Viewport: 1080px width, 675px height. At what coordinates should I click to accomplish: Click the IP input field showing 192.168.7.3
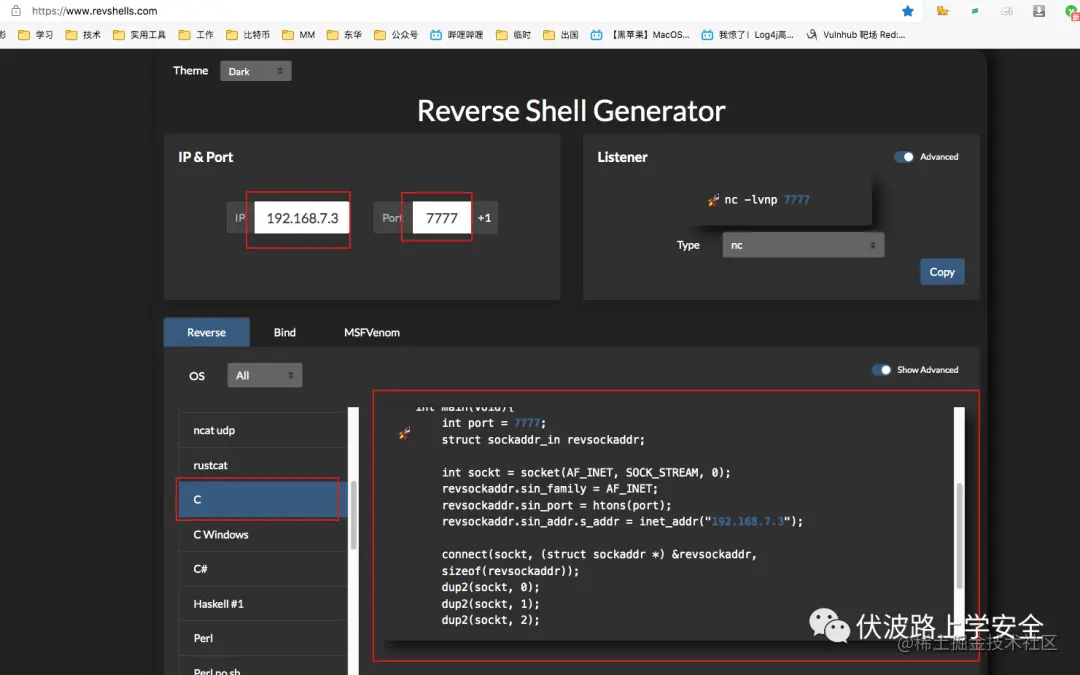(302, 218)
